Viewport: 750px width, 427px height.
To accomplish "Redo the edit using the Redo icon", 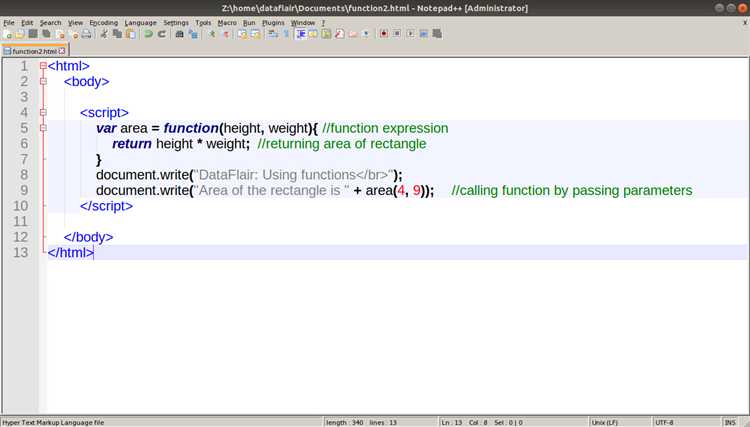I will click(162, 34).
